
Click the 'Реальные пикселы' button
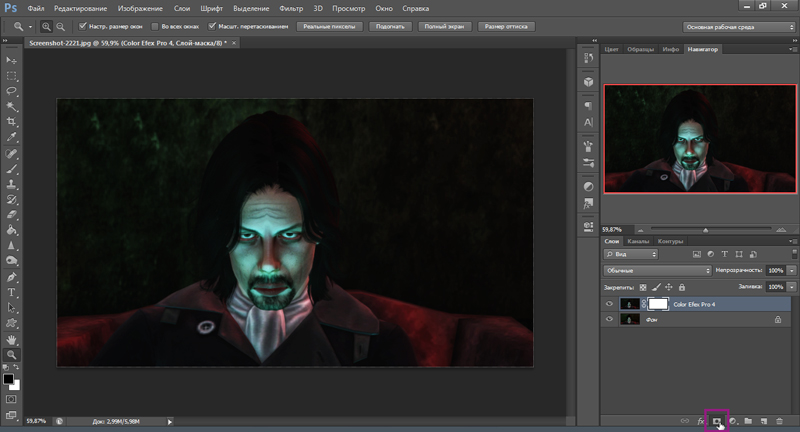pos(329,27)
